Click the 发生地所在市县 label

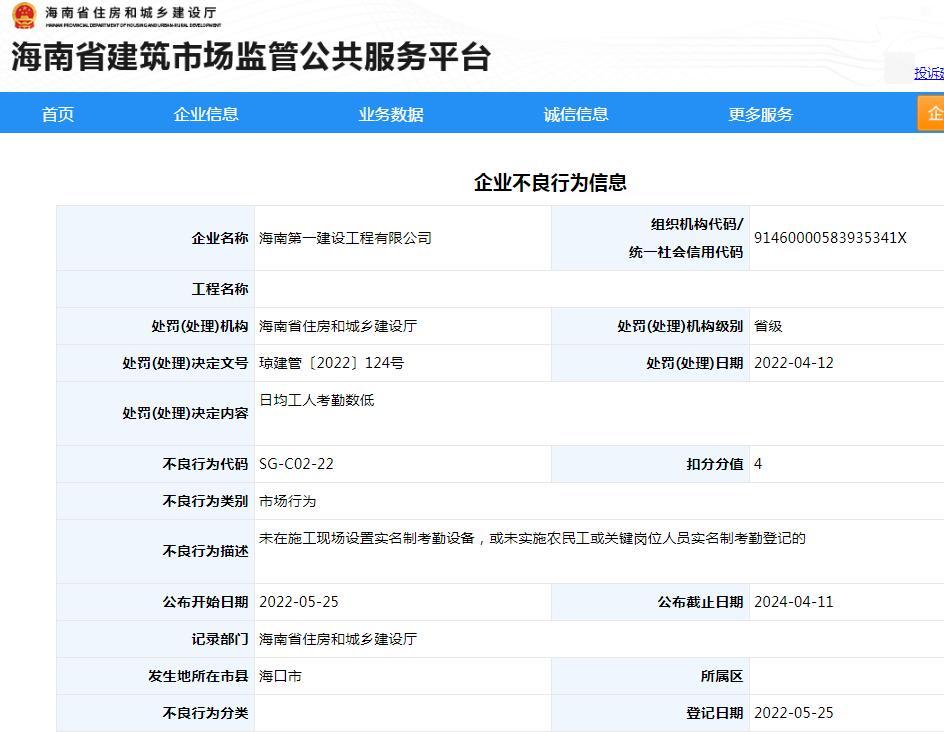tap(198, 676)
